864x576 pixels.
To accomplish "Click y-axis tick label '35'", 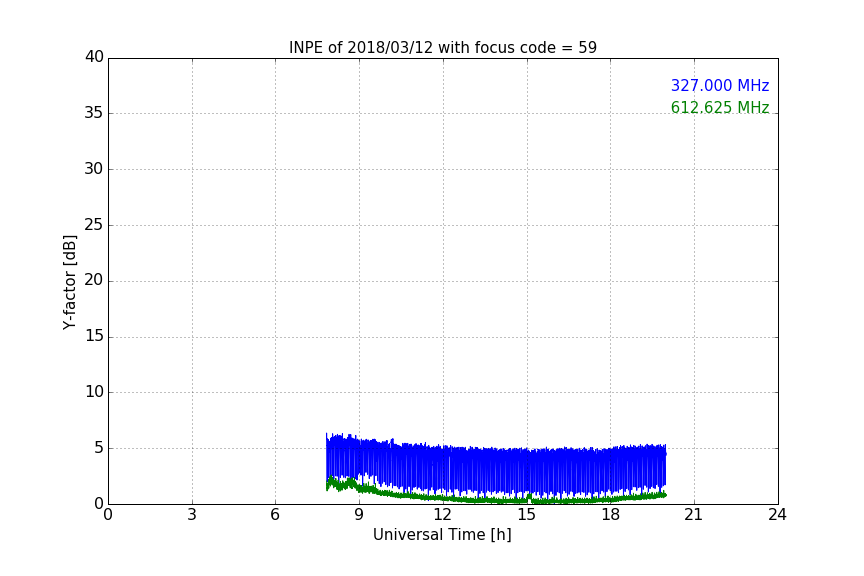I will [94, 113].
